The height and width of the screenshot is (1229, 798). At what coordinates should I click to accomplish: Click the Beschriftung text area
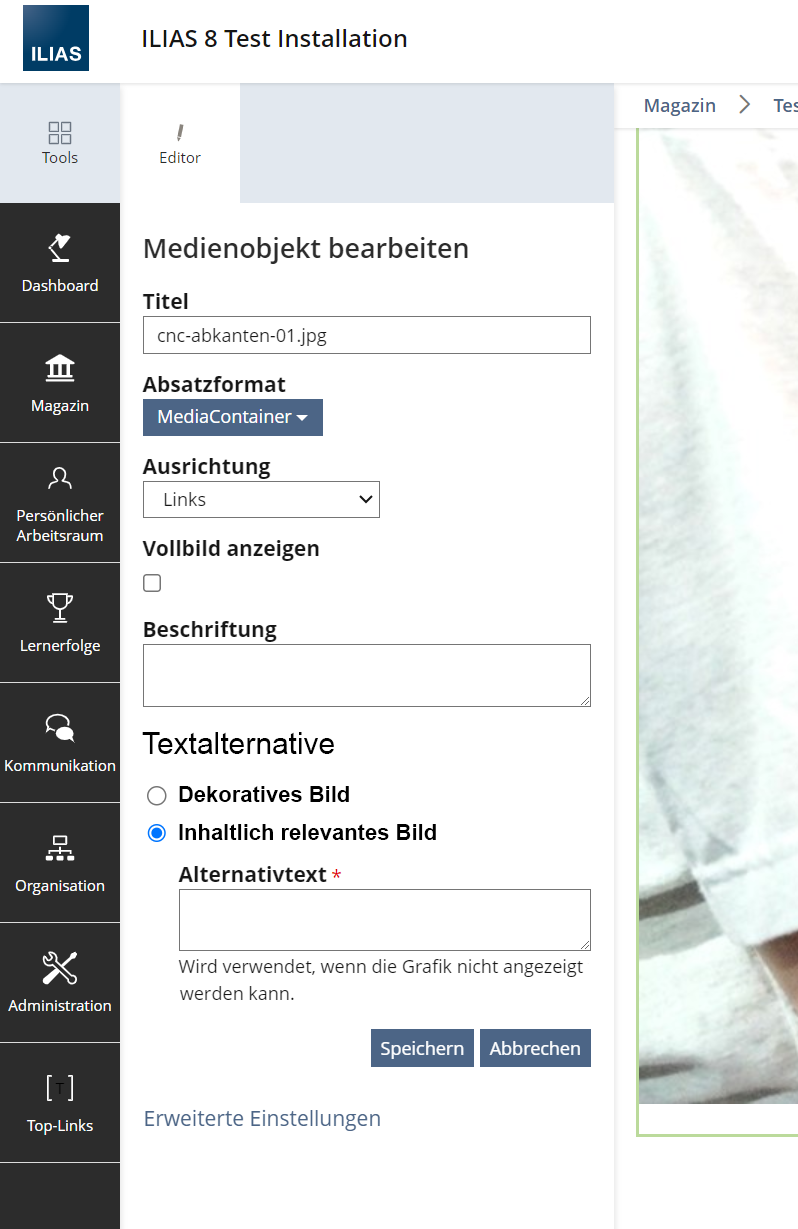click(x=367, y=675)
